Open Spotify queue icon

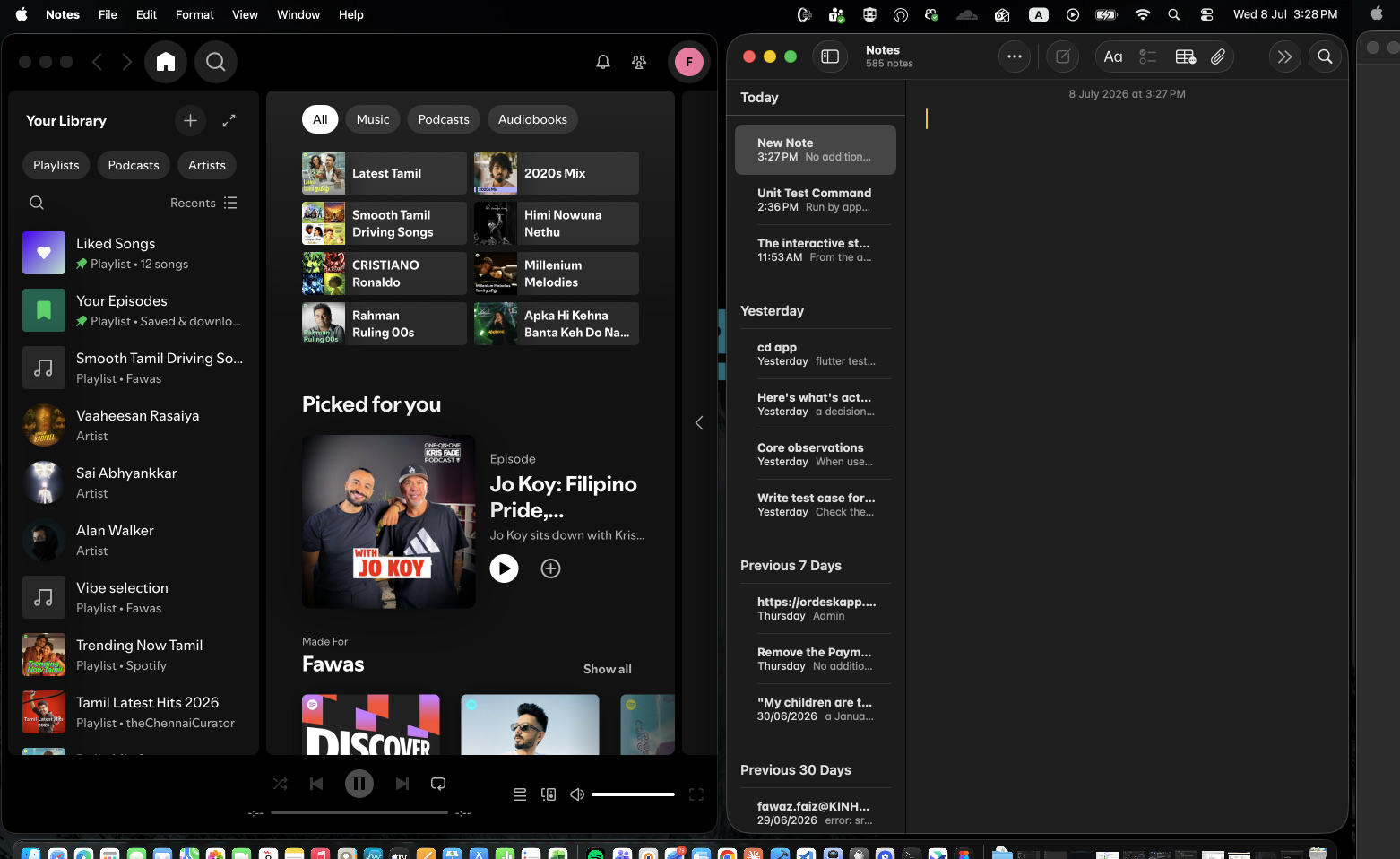[520, 794]
